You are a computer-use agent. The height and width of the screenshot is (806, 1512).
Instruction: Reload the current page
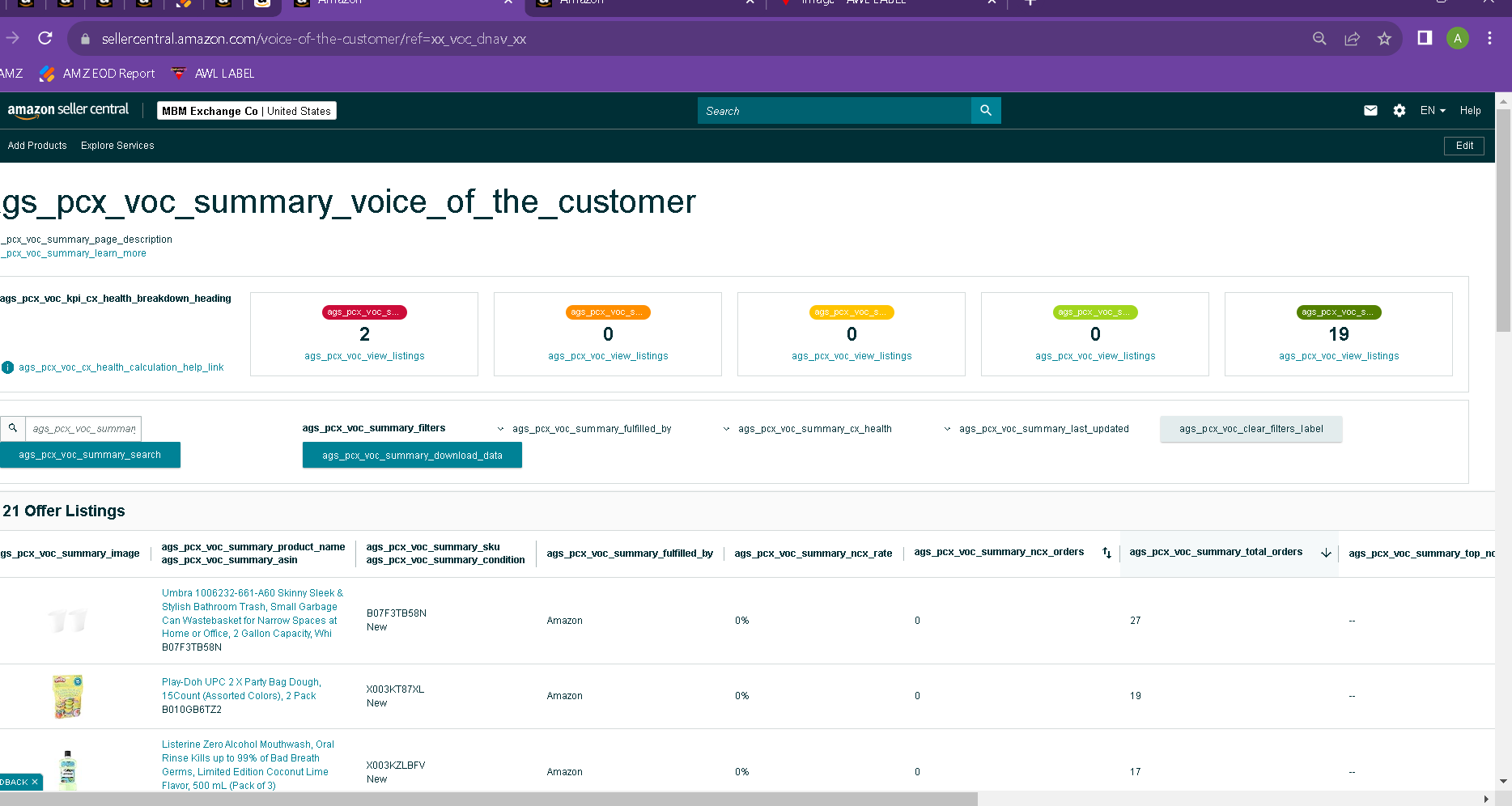(45, 38)
